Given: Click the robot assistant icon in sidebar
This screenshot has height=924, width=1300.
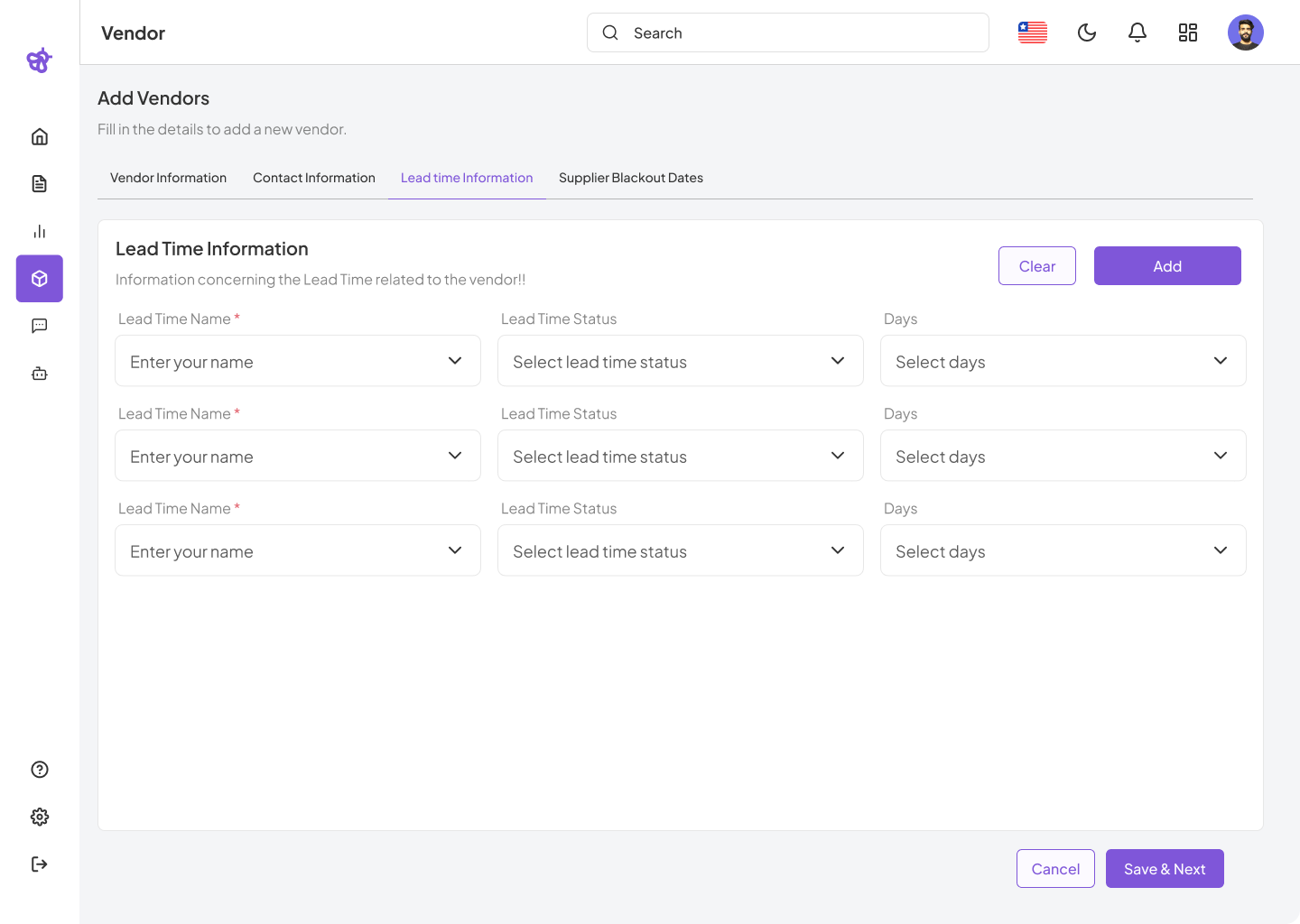Looking at the screenshot, I should click(40, 374).
